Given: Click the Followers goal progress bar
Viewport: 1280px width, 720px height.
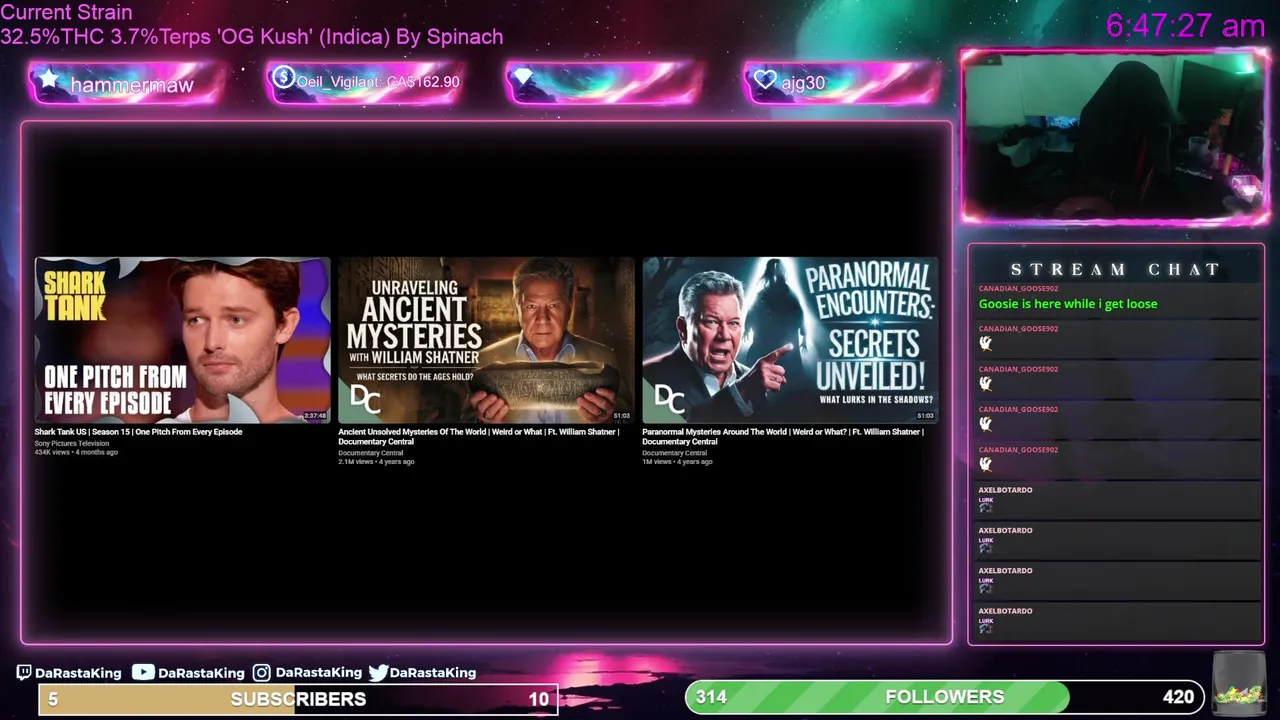Looking at the screenshot, I should pos(944,697).
